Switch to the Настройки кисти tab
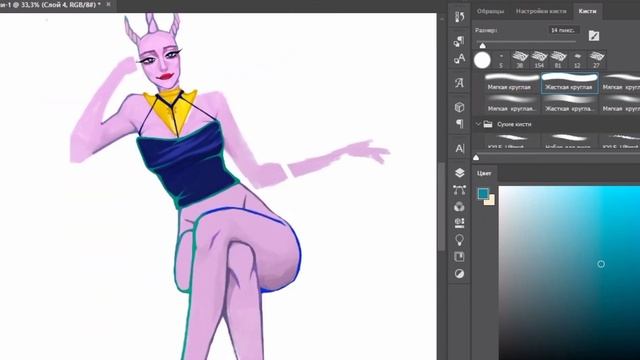The height and width of the screenshot is (360, 640). pos(541,11)
